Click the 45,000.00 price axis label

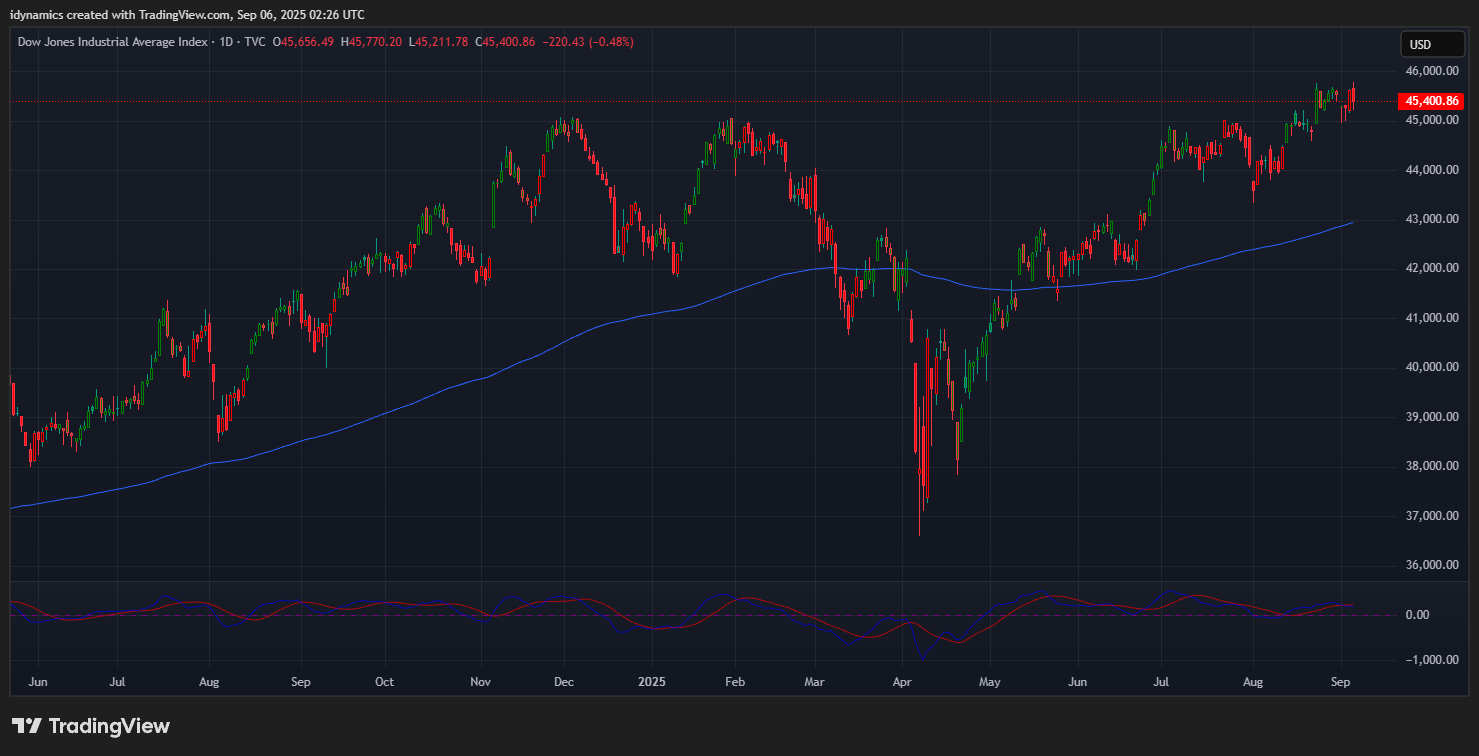[1432, 121]
